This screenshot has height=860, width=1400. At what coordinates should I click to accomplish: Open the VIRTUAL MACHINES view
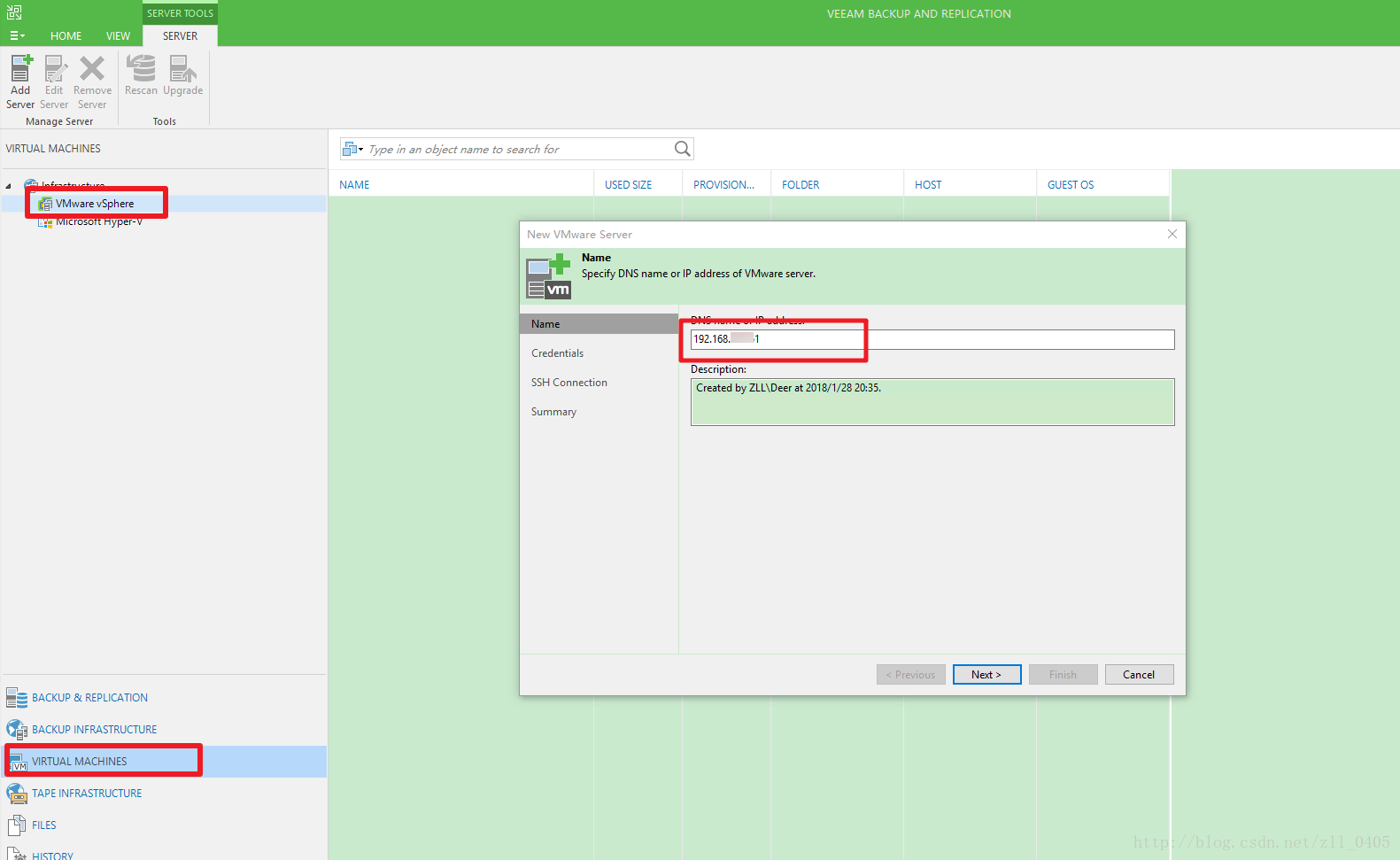click(x=164, y=762)
